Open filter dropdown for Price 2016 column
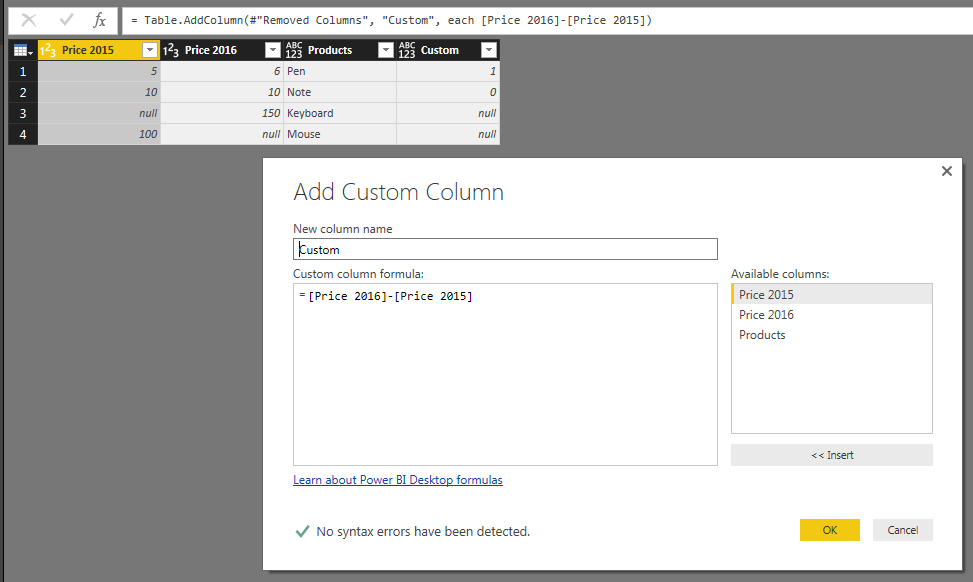The width and height of the screenshot is (973, 582). (272, 50)
